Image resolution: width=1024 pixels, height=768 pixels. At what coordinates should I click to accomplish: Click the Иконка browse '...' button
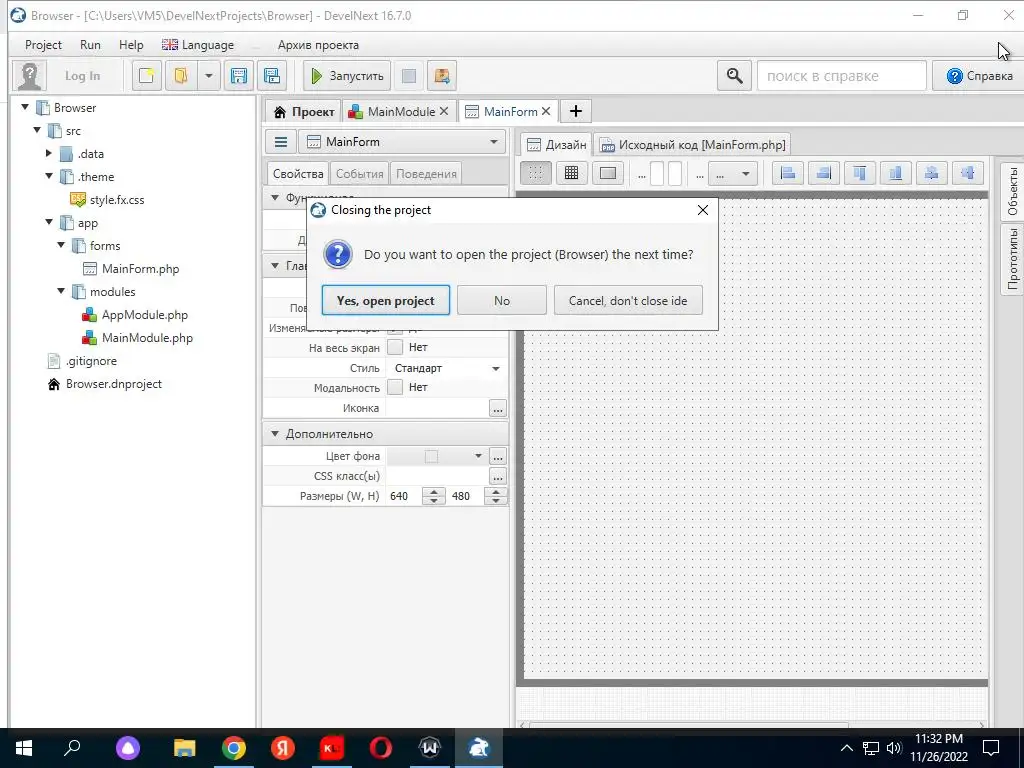(x=498, y=408)
